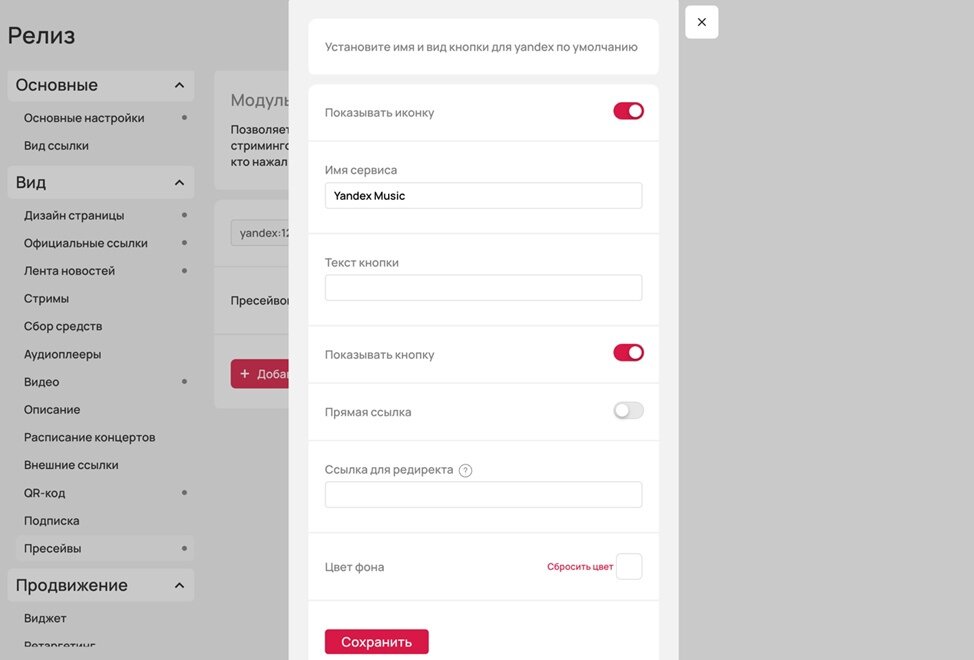The image size is (974, 660).
Task: Open the Цвет фона color swatch
Action: tap(629, 566)
